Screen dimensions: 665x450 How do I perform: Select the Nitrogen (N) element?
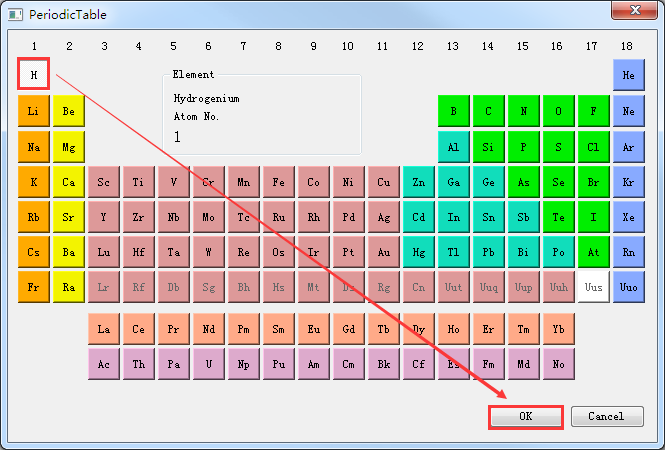[524, 111]
